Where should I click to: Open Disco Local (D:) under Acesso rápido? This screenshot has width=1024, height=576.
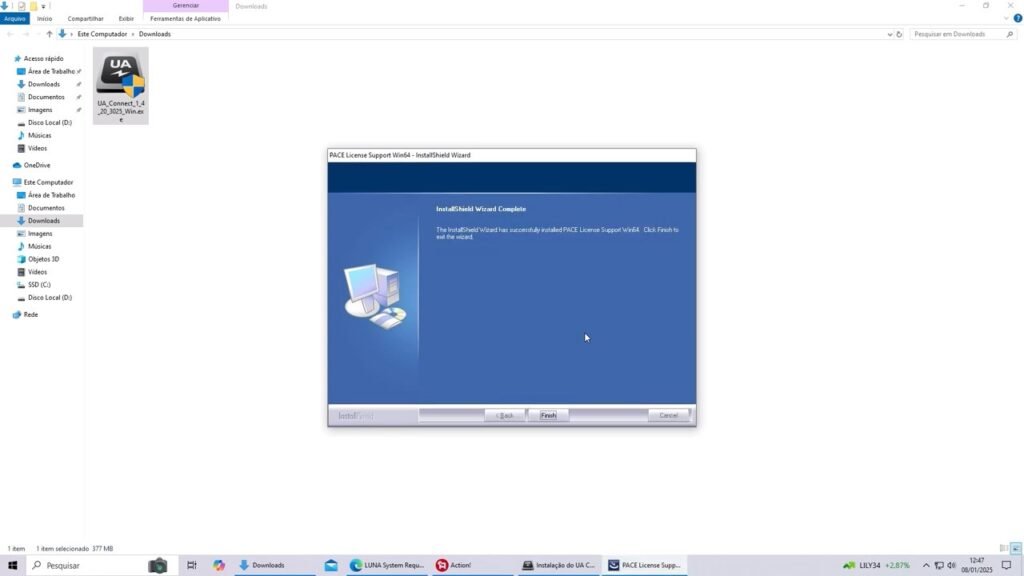[x=50, y=123]
